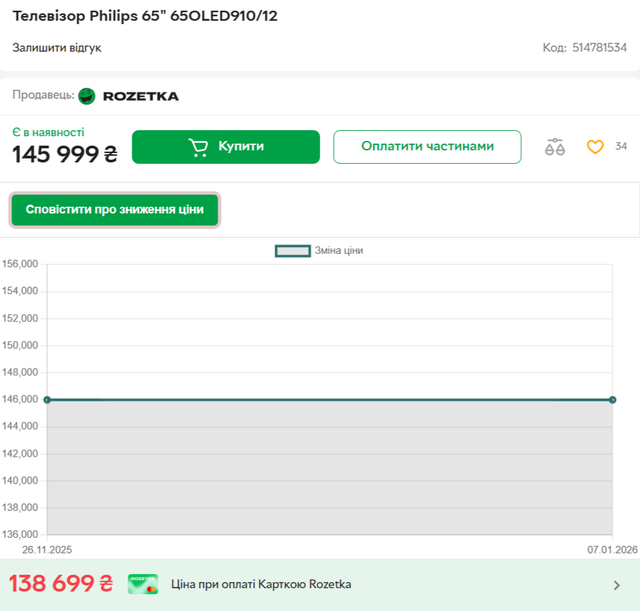Open Залишити відгук link
The height and width of the screenshot is (611, 640).
click(57, 48)
